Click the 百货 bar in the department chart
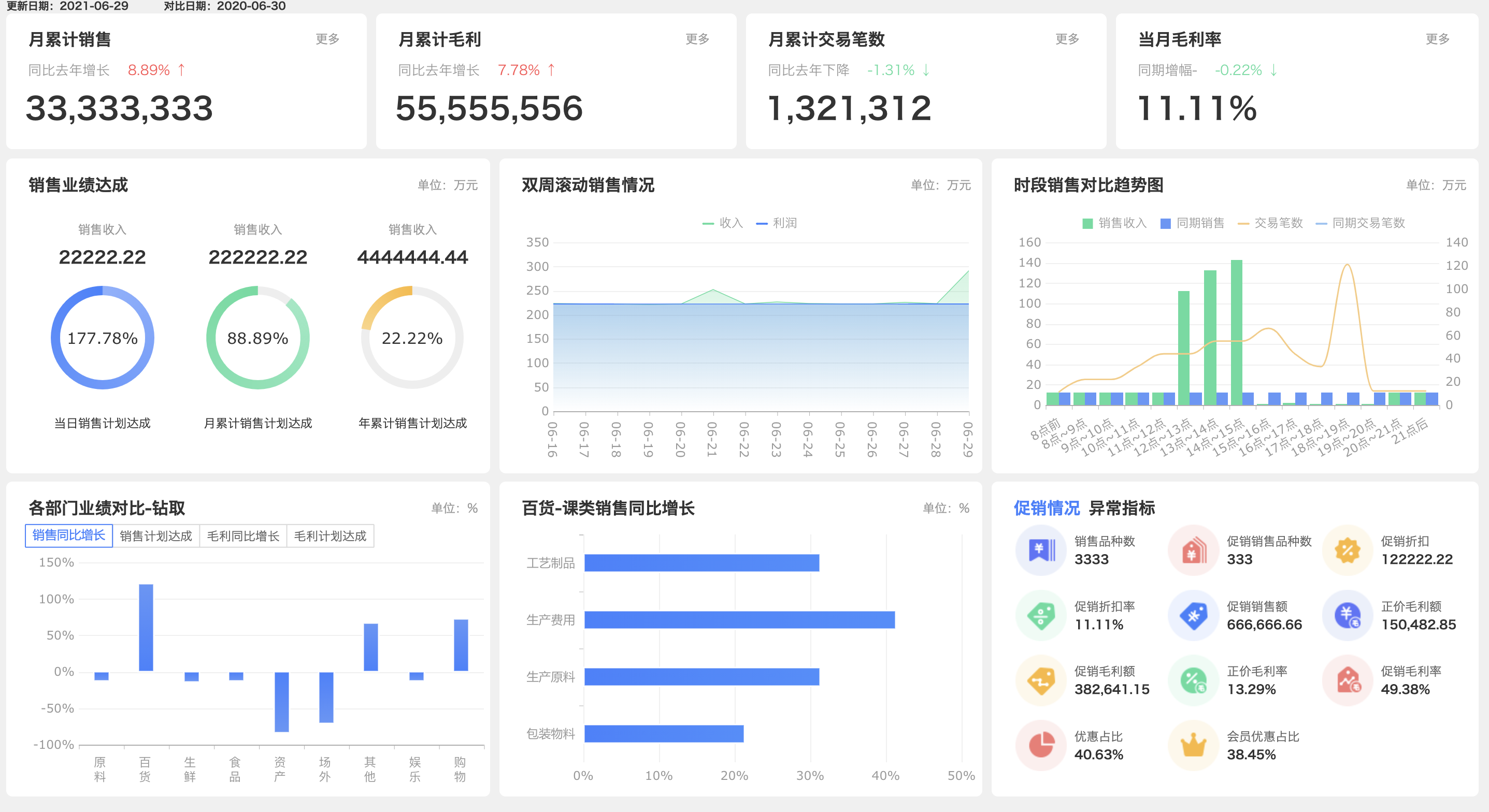This screenshot has width=1489, height=812. [146, 628]
